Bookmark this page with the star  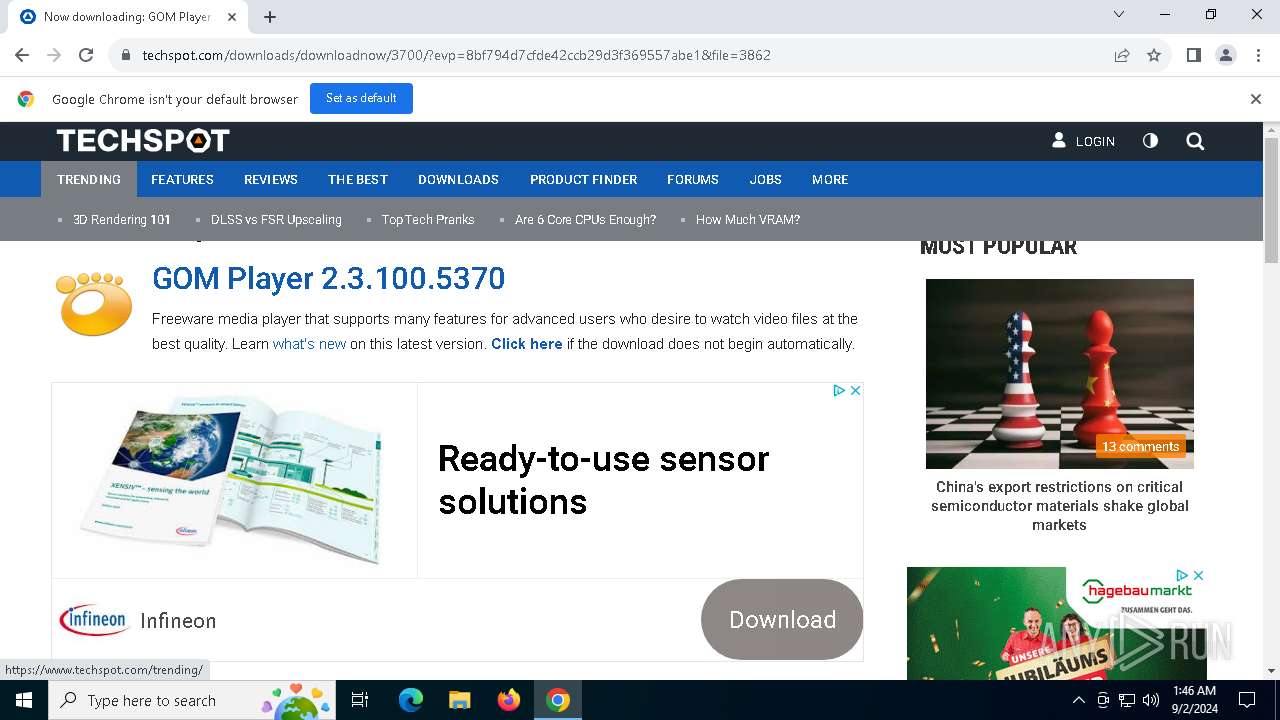tap(1154, 55)
